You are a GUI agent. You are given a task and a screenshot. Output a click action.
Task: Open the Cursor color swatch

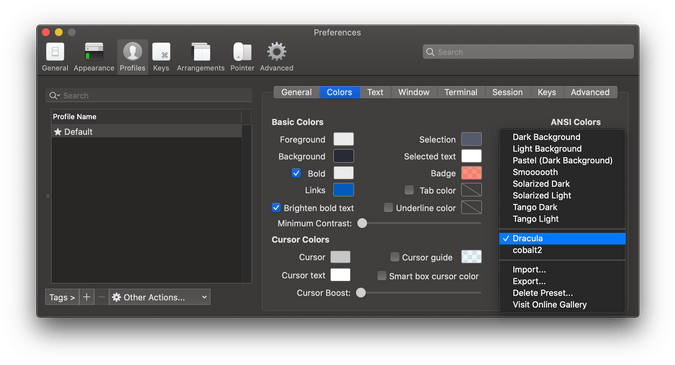340,257
